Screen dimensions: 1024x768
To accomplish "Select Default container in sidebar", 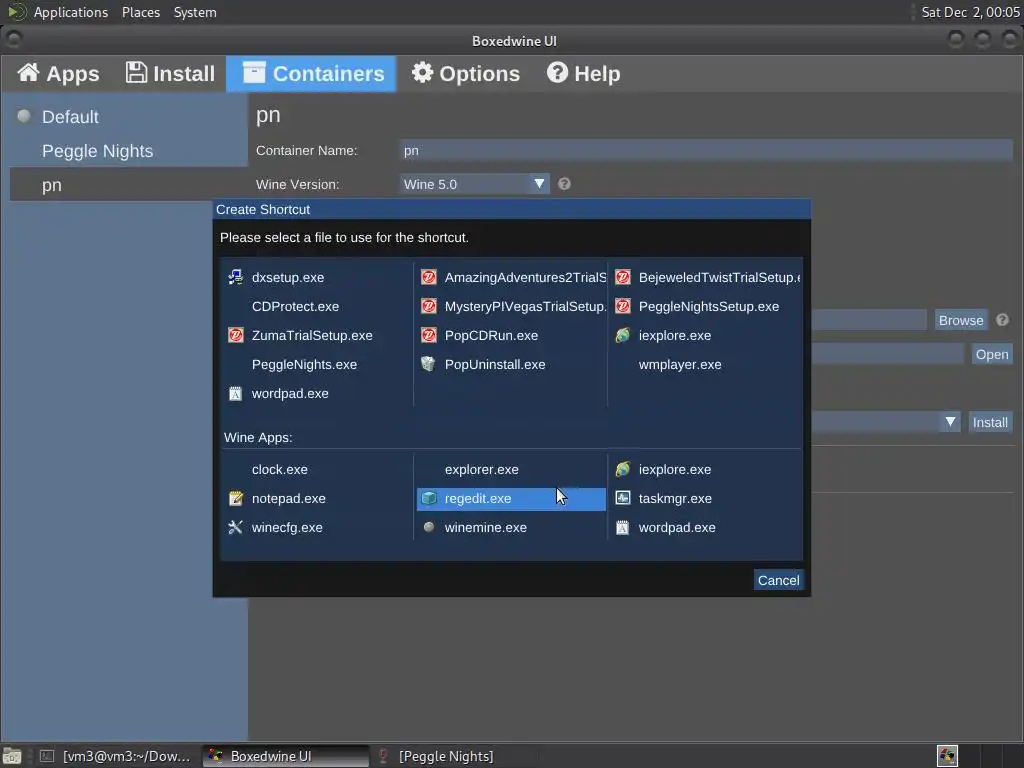I will [129, 117].
